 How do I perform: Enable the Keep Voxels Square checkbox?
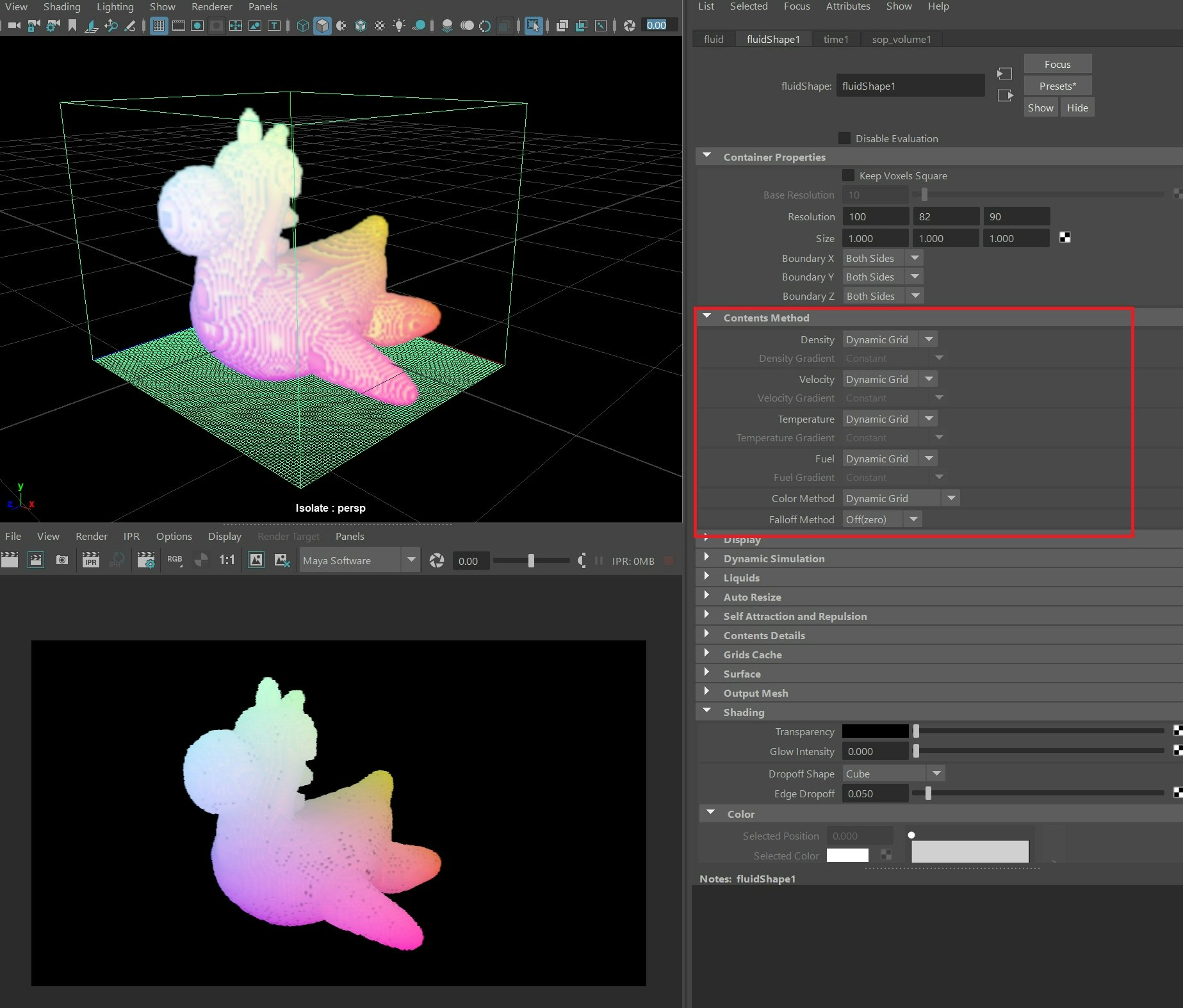point(848,175)
